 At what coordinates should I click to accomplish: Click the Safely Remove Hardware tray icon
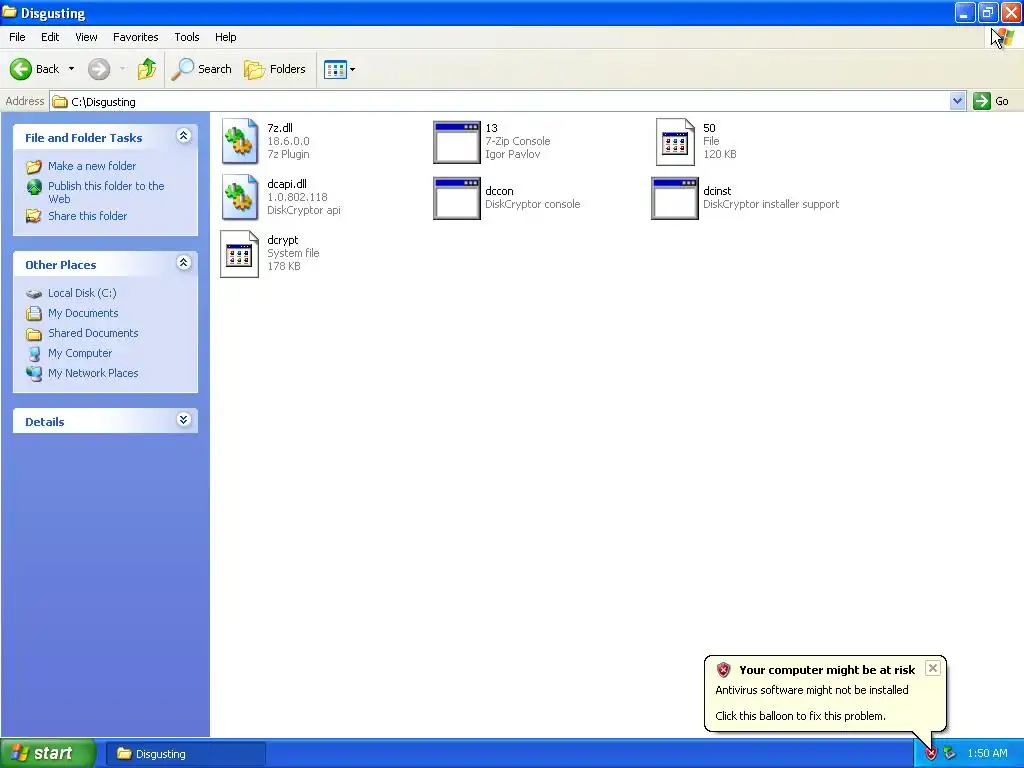tap(949, 753)
